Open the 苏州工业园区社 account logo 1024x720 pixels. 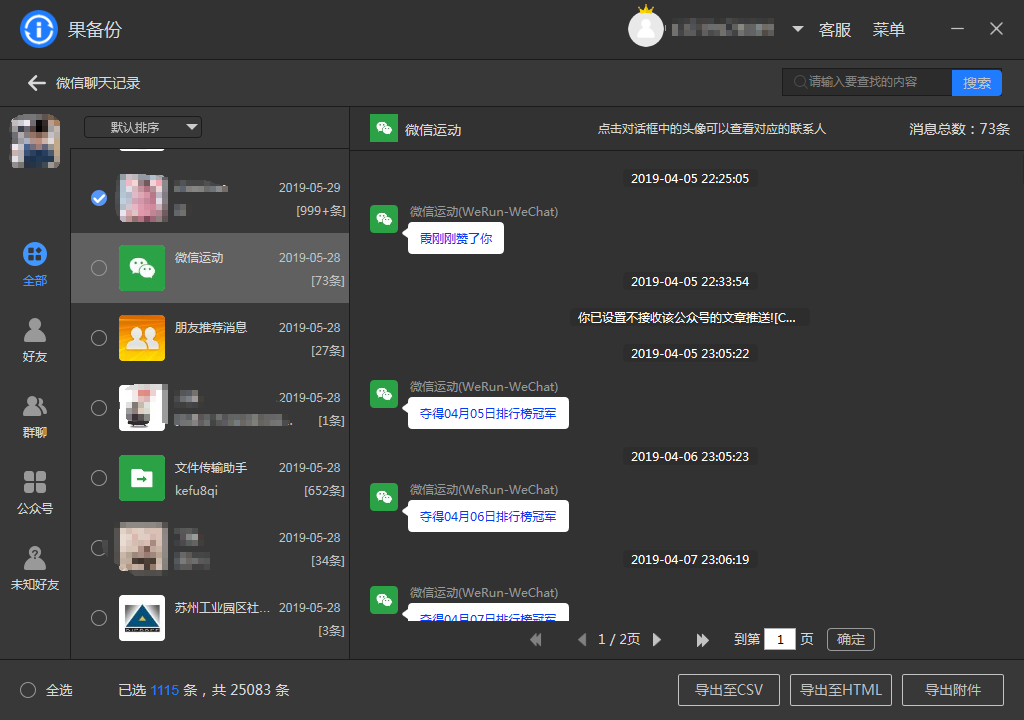[x=142, y=617]
